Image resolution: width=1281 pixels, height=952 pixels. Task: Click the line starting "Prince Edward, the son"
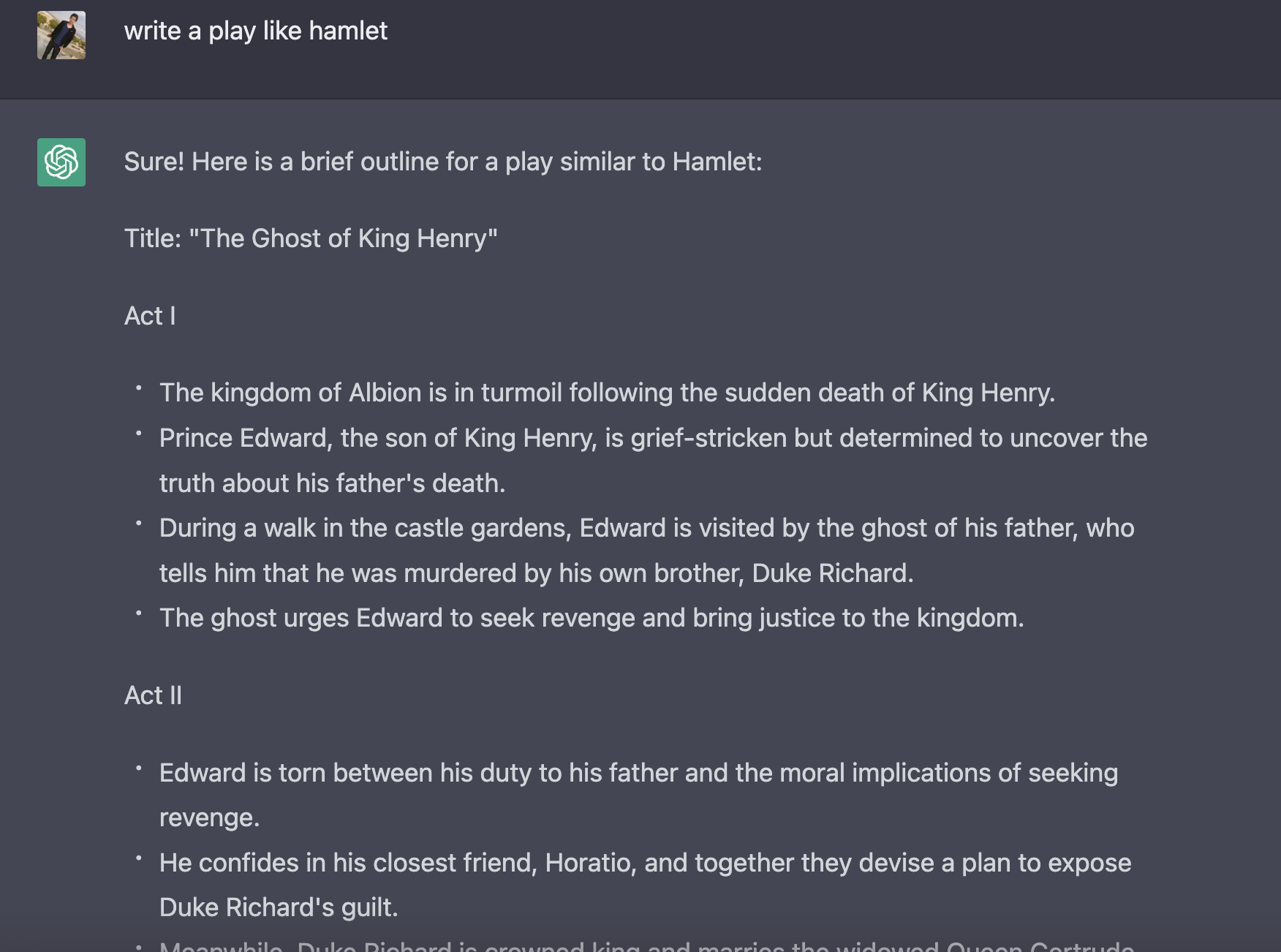[x=653, y=438]
